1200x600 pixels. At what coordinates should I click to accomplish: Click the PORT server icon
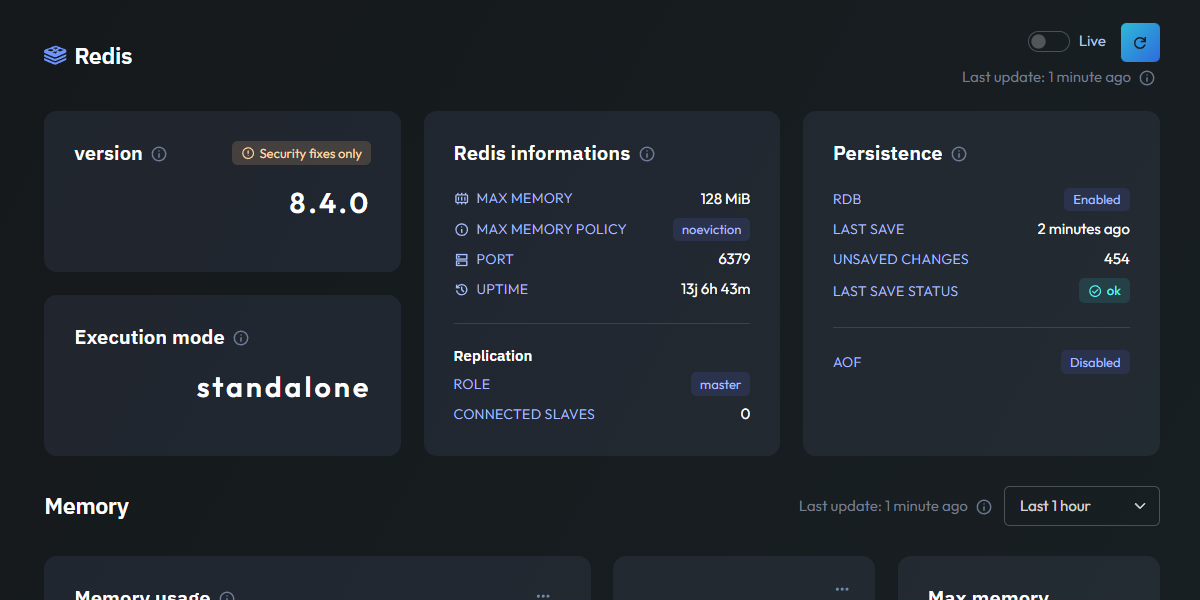461,259
